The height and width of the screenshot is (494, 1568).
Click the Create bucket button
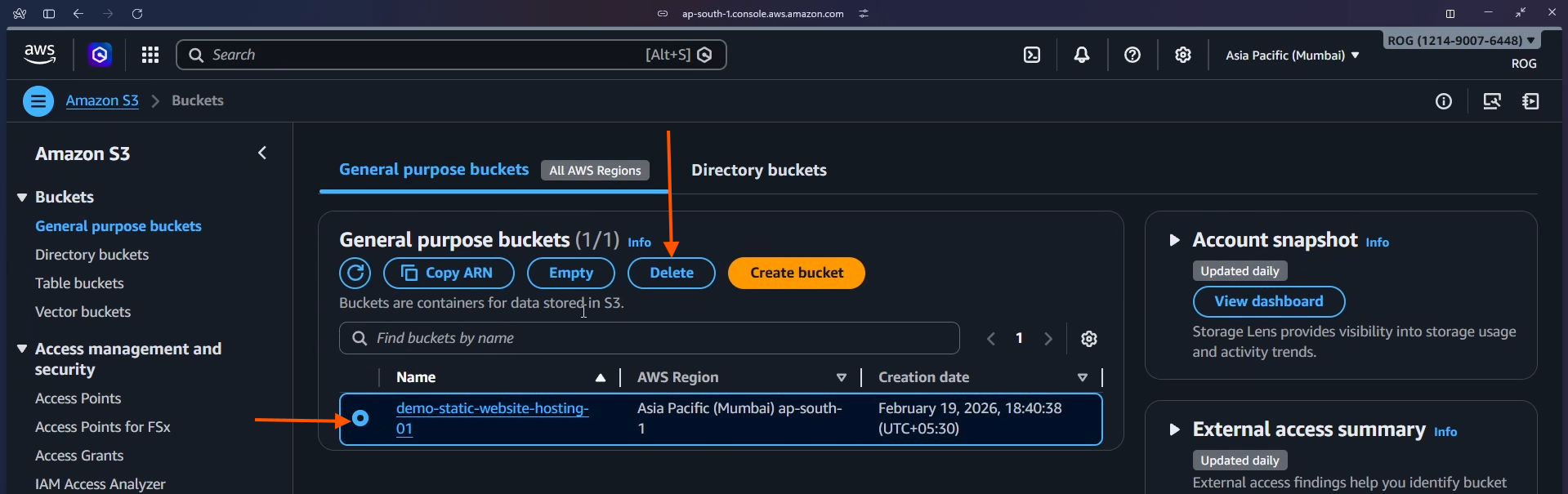(796, 273)
